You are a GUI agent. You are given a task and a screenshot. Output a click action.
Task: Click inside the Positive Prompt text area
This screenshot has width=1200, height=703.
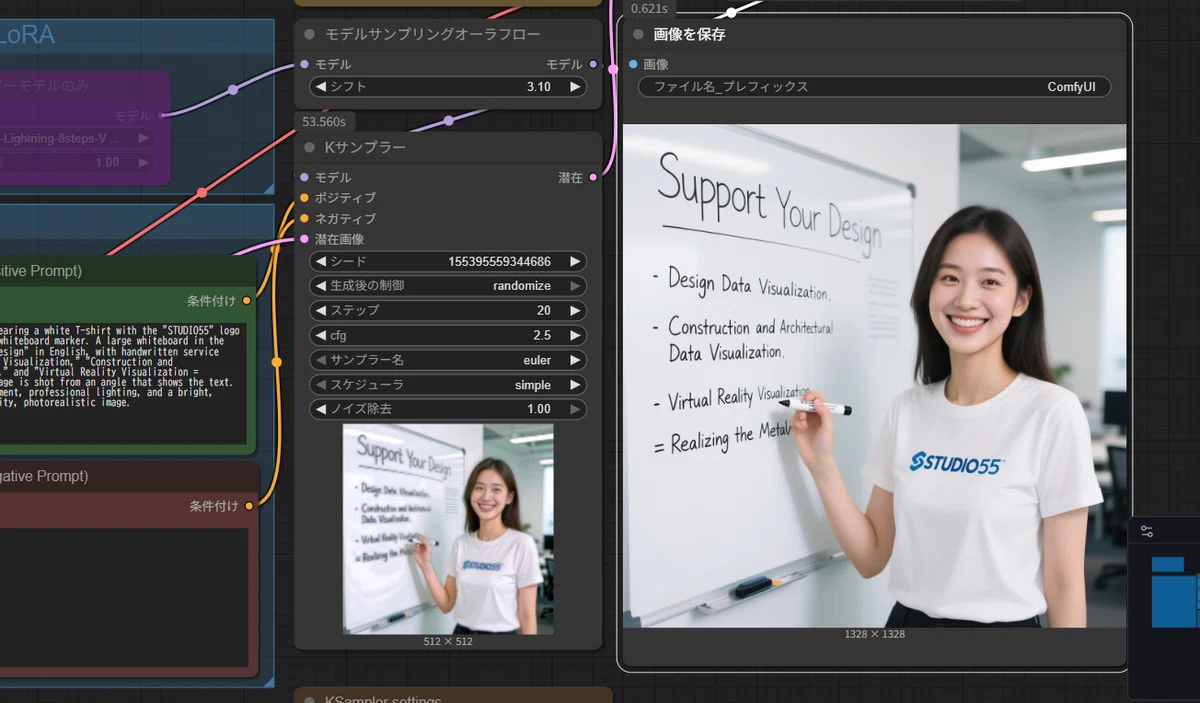click(121, 383)
